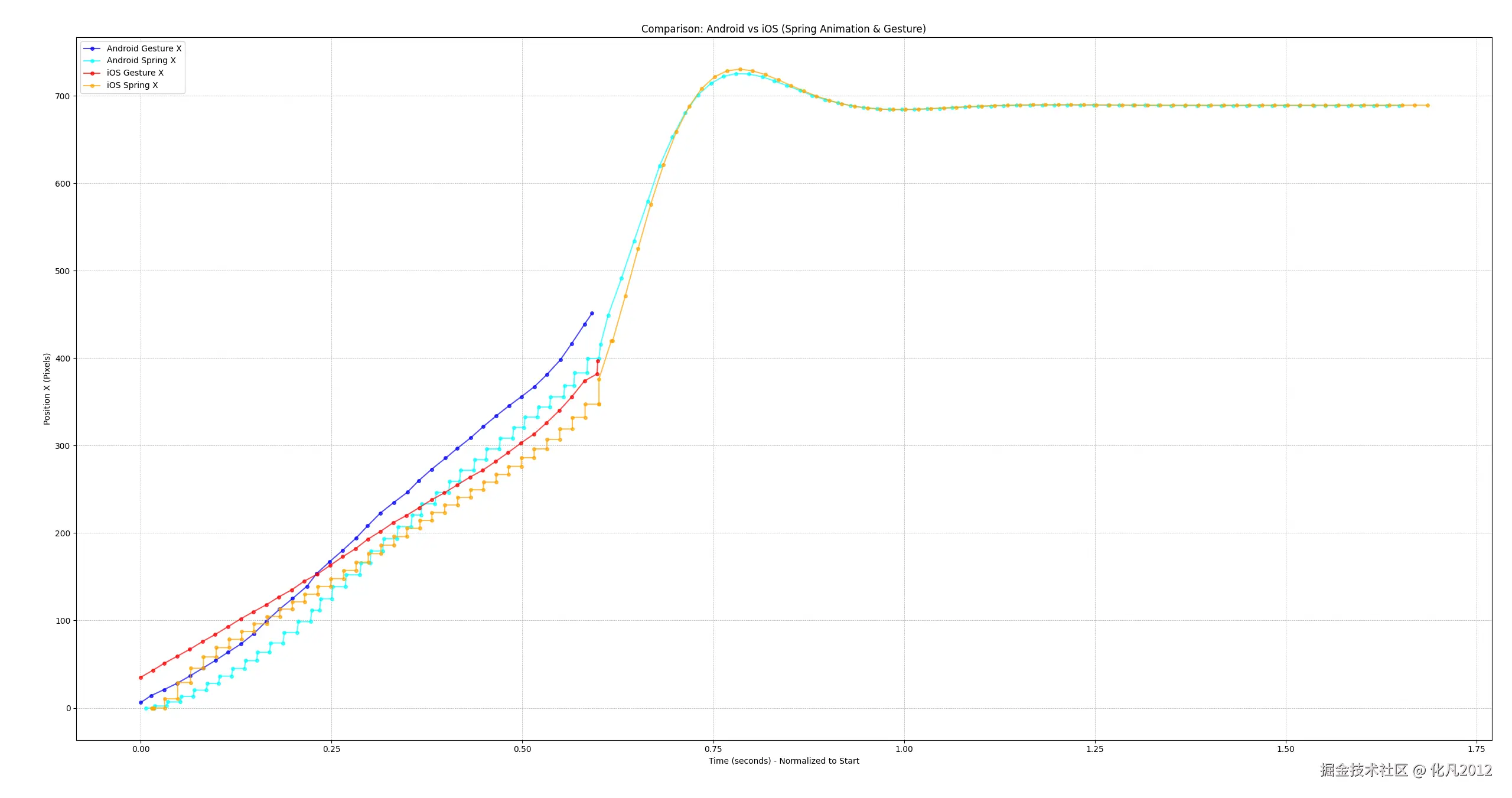This screenshot has width=1512, height=798.
Task: Click the last blue Android Gesture data point
Action: click(592, 314)
